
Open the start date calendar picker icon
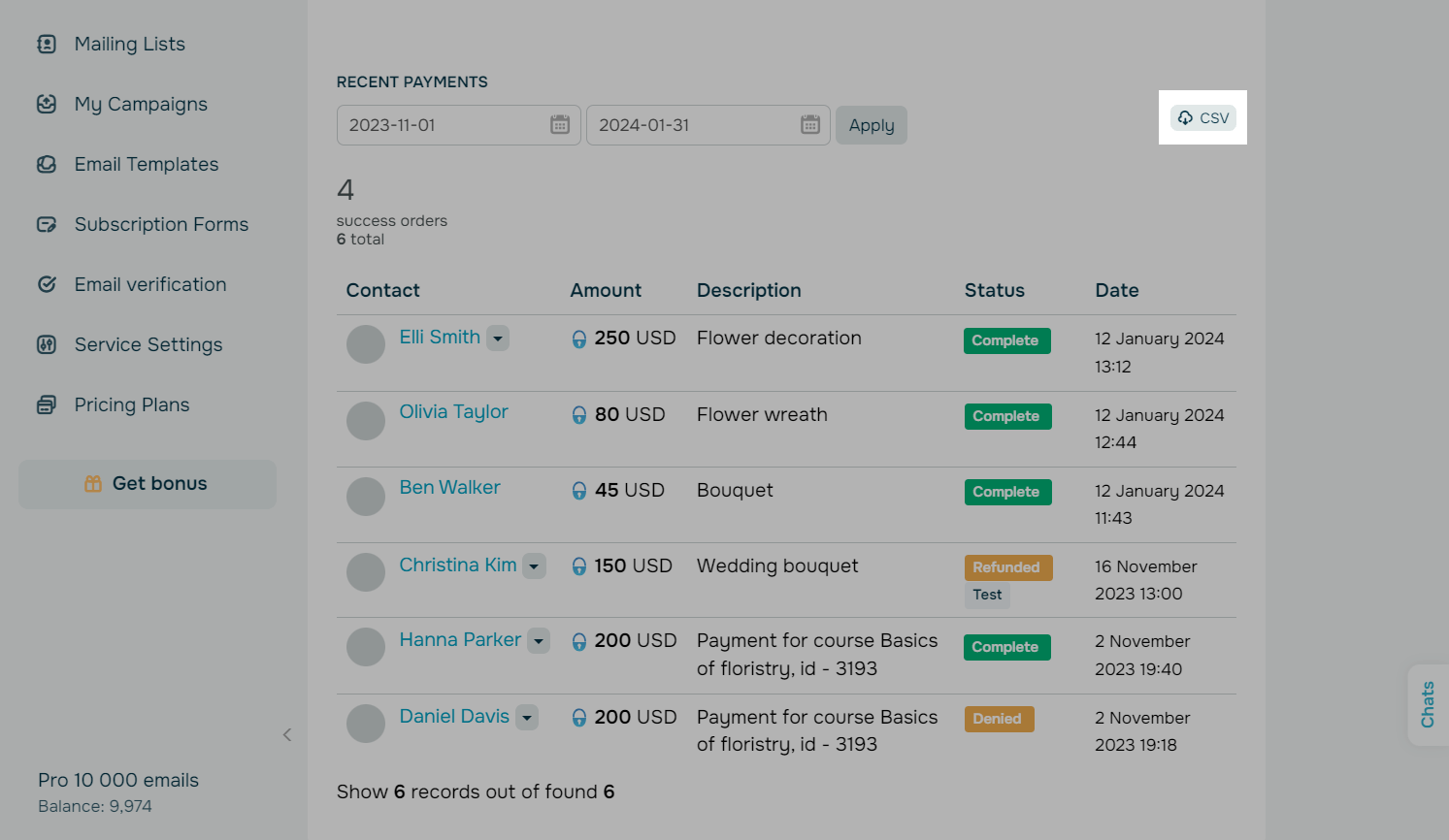point(560,124)
